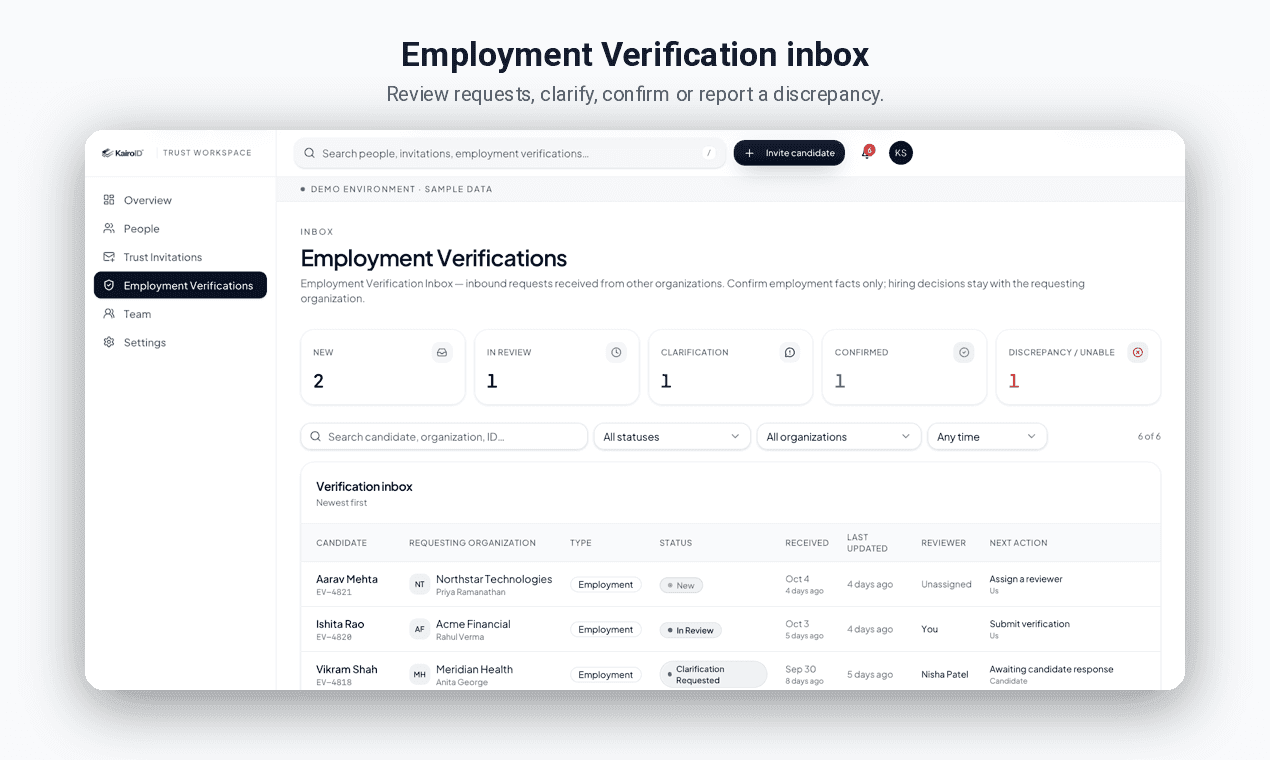The height and width of the screenshot is (760, 1270).
Task: Focus the top global search field
Action: (510, 153)
